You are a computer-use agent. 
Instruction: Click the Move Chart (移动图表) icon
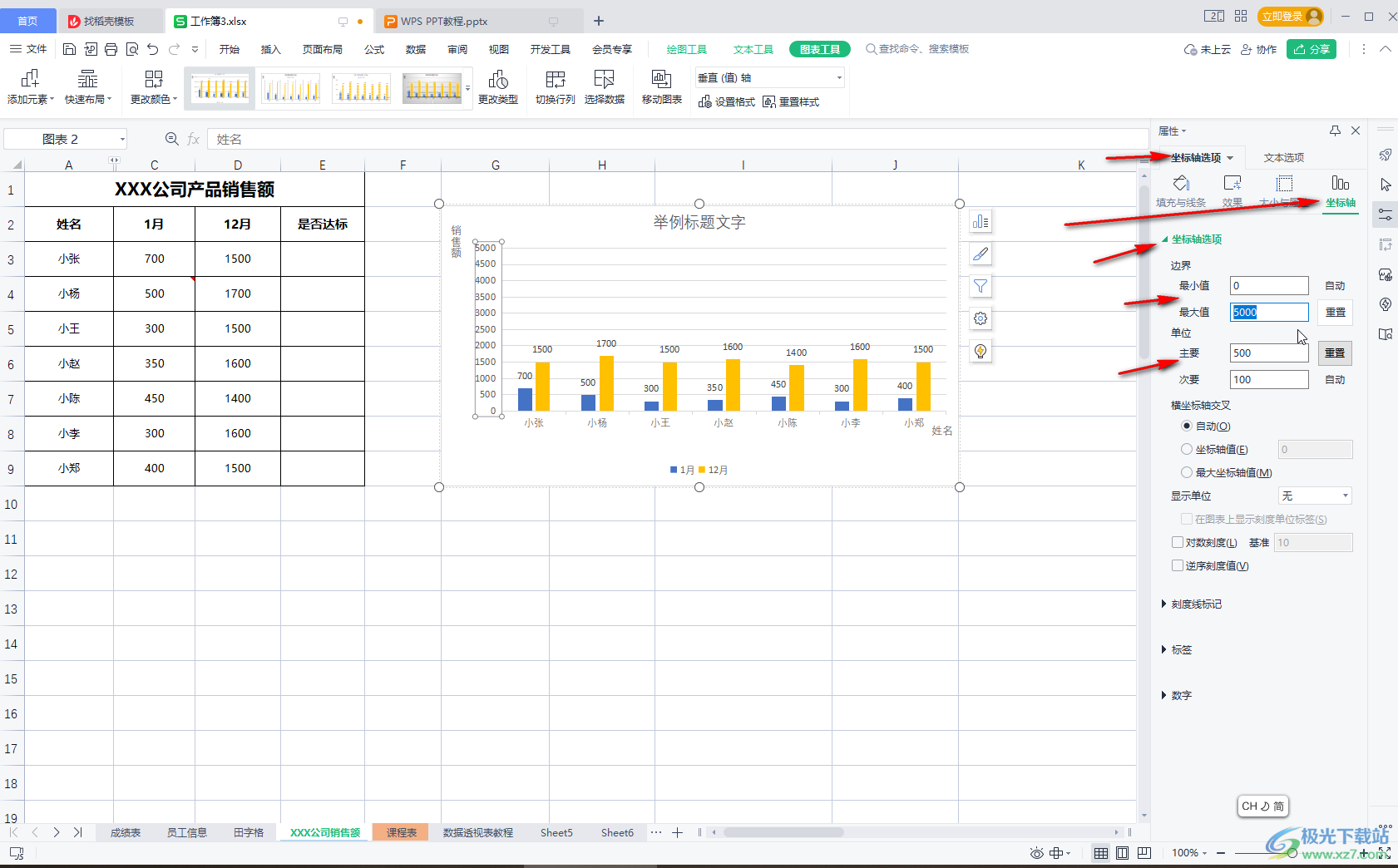coord(661,79)
